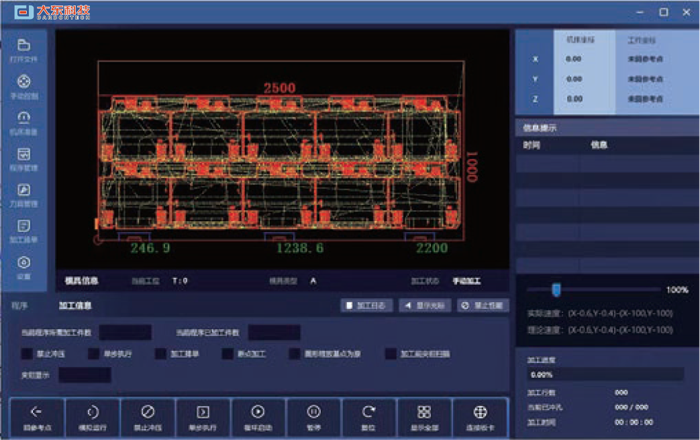Open 手动控制 manual control panel

click(24, 86)
